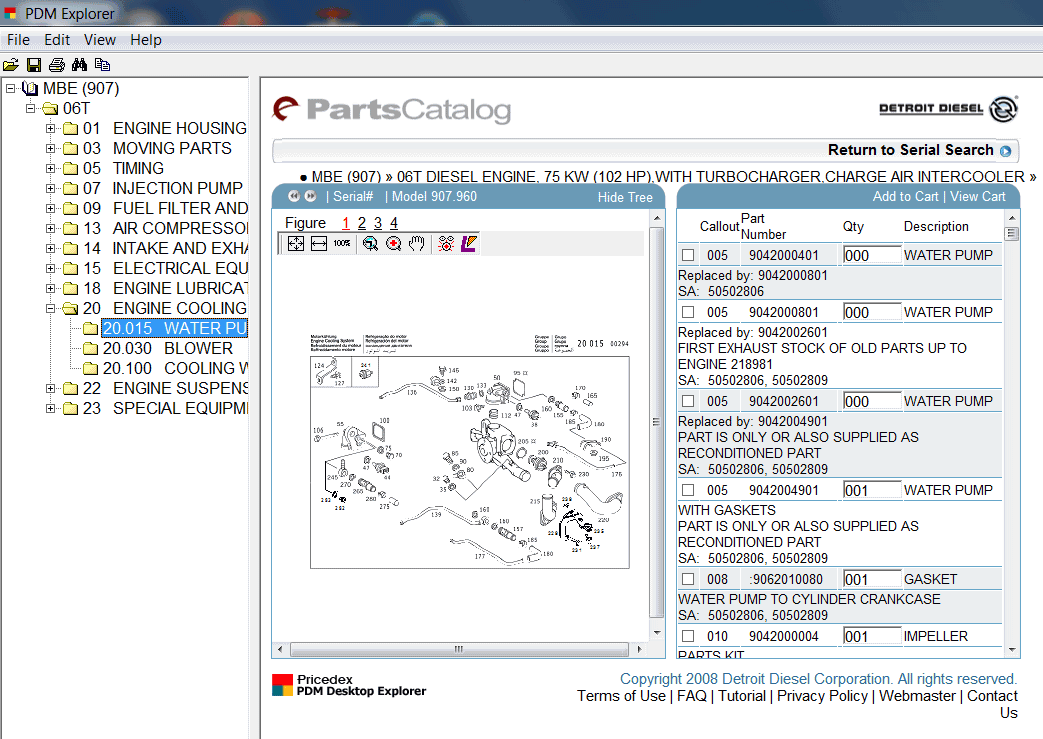Expand the 01 ENGINE HOUSING folder
Image resolution: width=1043 pixels, height=739 pixels.
[x=51, y=128]
